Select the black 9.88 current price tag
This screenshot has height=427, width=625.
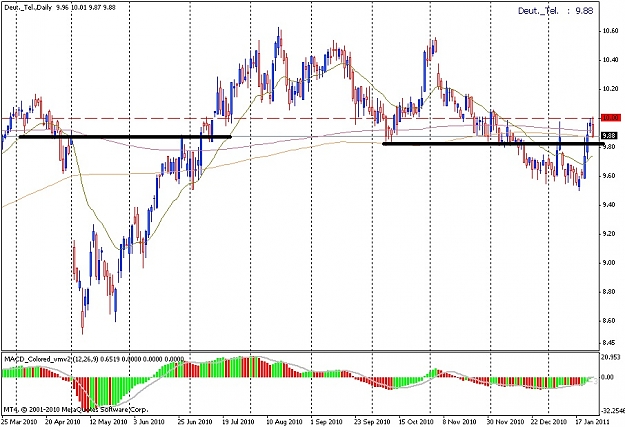[611, 136]
